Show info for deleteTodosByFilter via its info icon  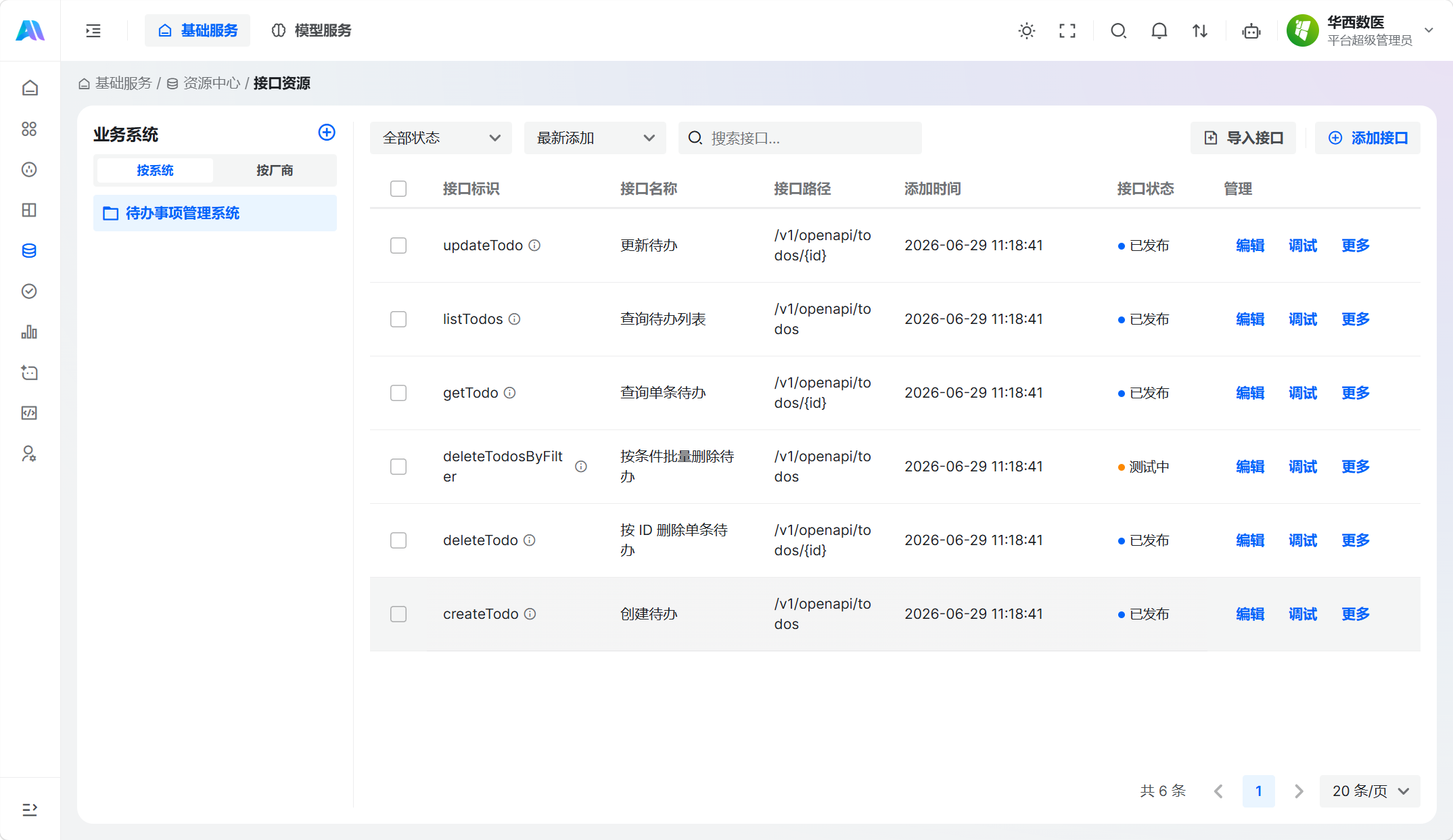(581, 467)
